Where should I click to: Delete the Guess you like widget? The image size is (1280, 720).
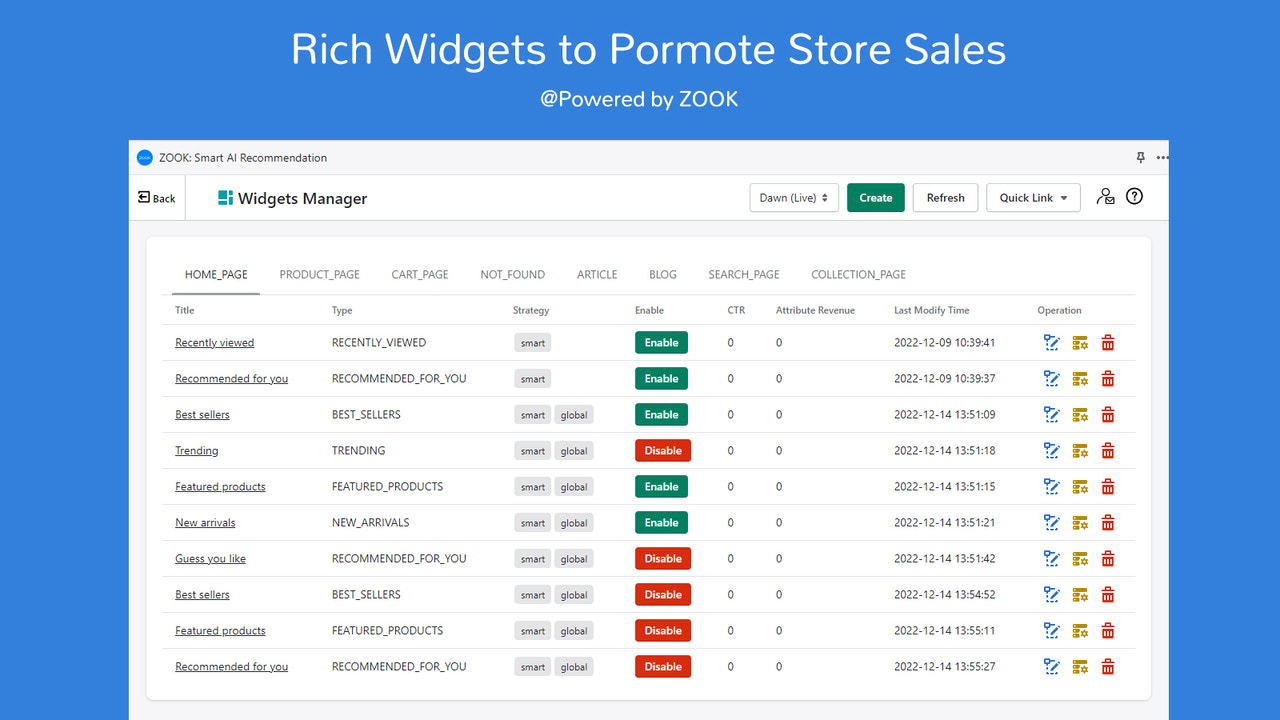(1108, 558)
